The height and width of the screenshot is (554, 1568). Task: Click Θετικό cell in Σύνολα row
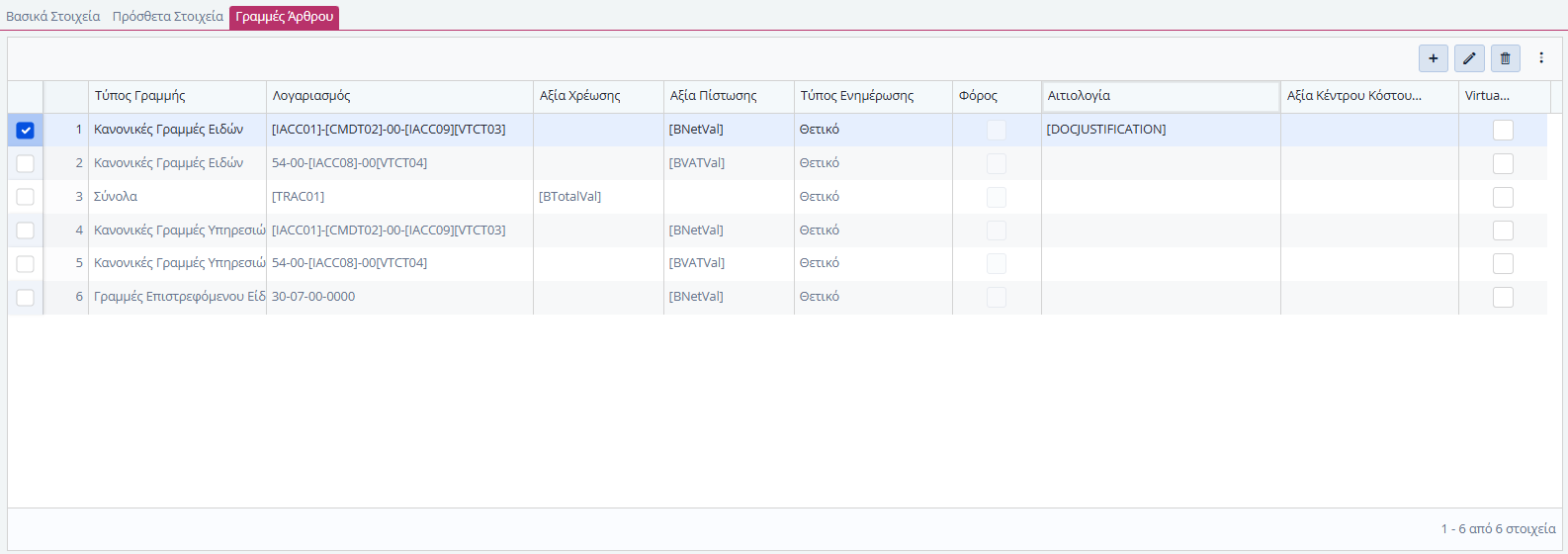[874, 197]
